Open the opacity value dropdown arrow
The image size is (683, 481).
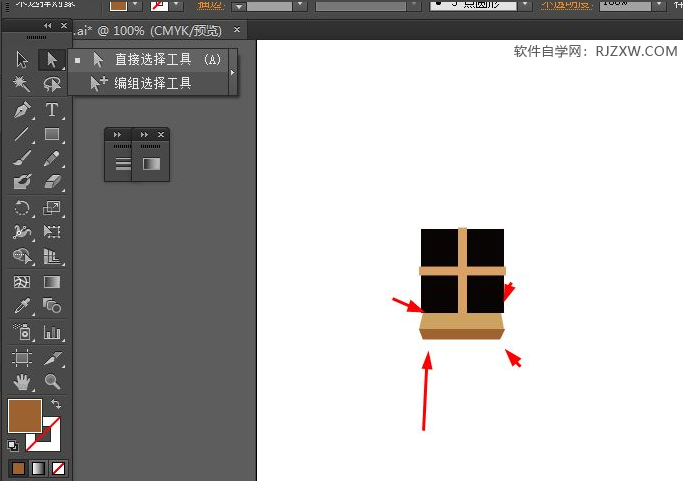(x=659, y=5)
